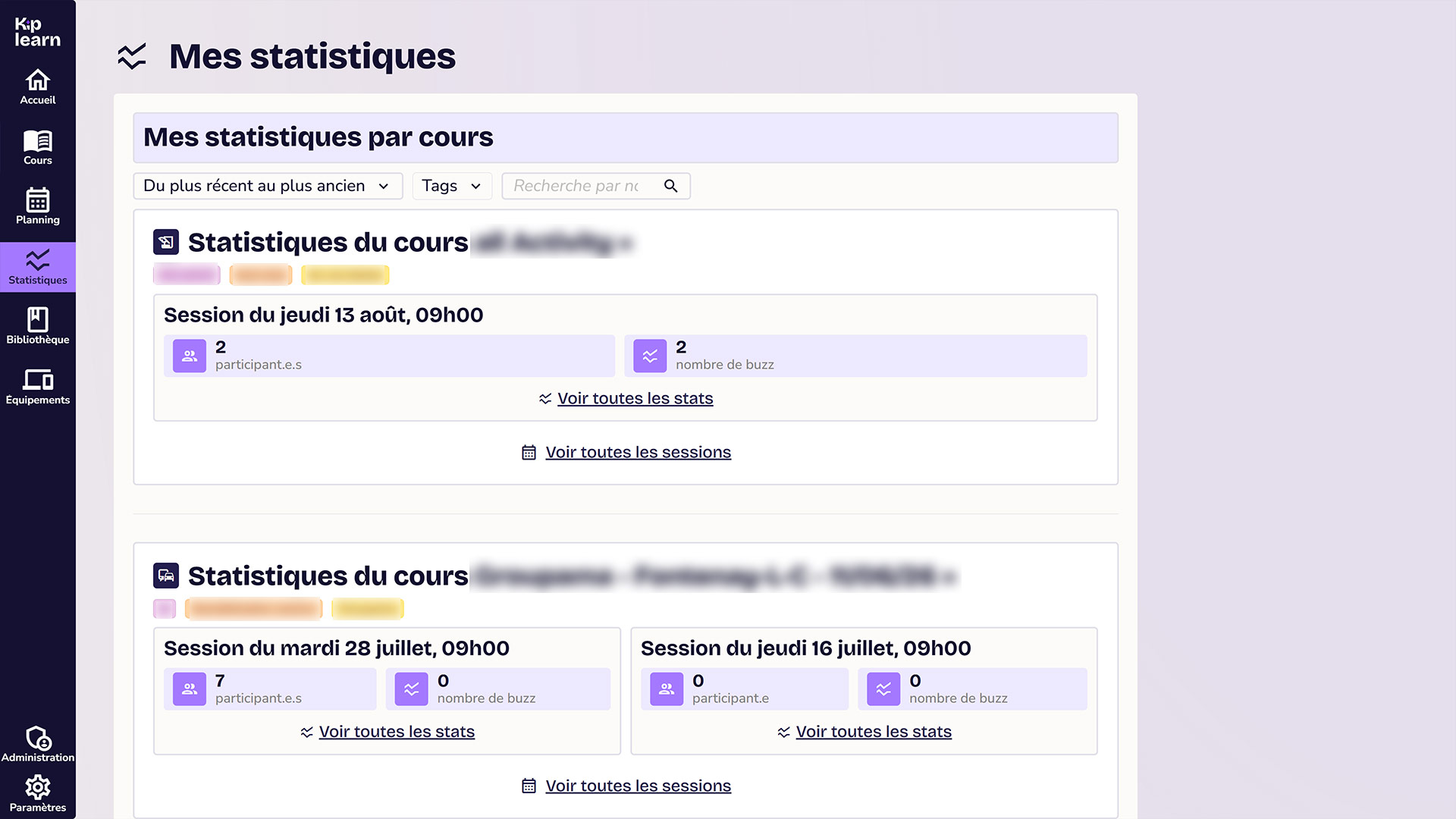Click buzz icon in 16 juillet session
The image size is (1456, 819).
(x=883, y=689)
